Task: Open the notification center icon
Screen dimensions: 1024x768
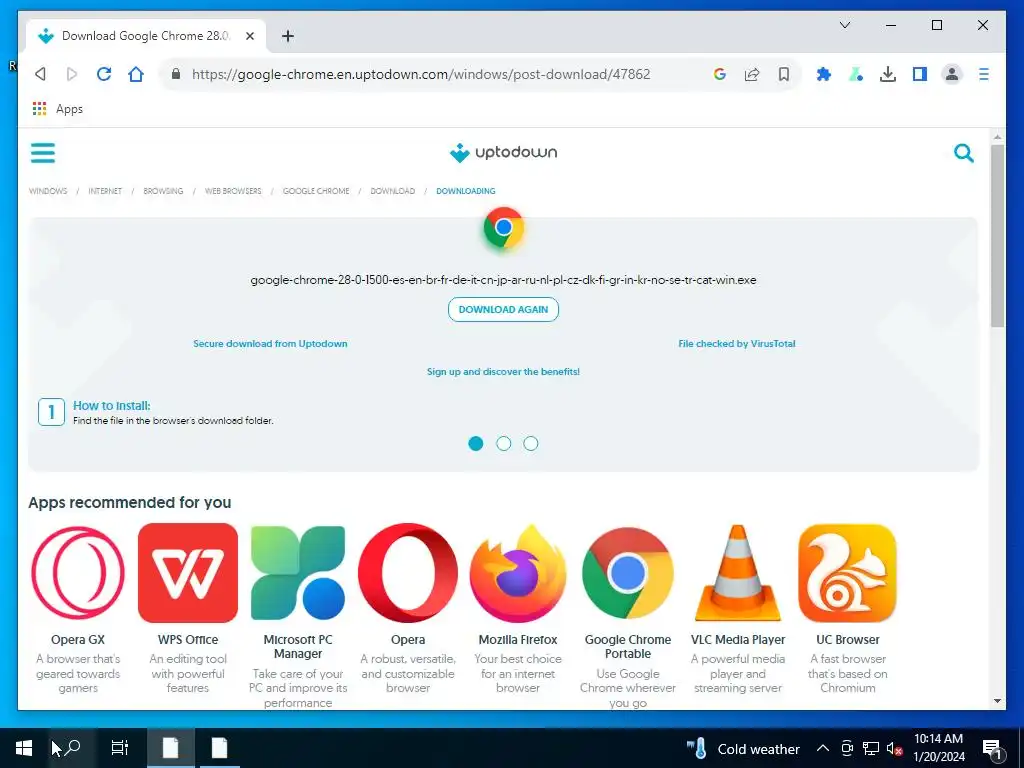Action: pyautogui.click(x=991, y=749)
